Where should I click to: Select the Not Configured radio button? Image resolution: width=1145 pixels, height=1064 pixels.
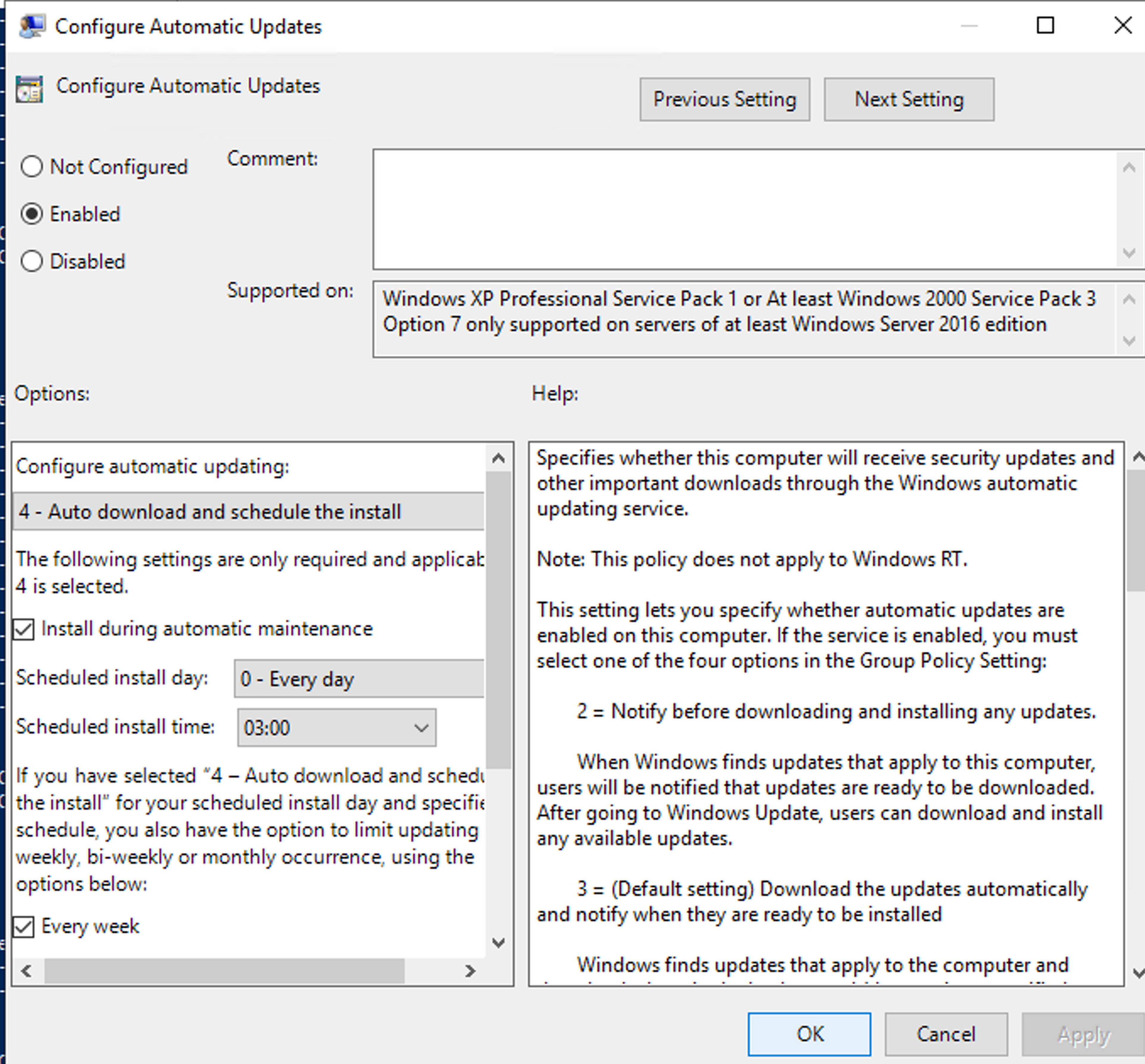click(32, 167)
